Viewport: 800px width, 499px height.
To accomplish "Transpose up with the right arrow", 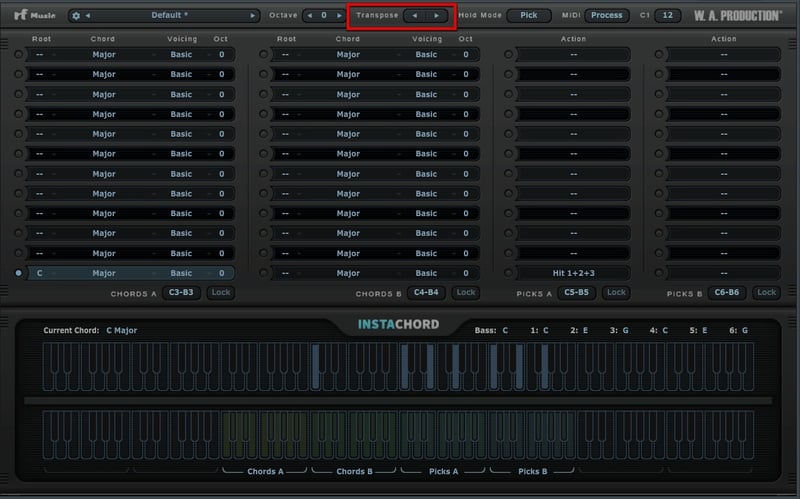I will click(436, 16).
